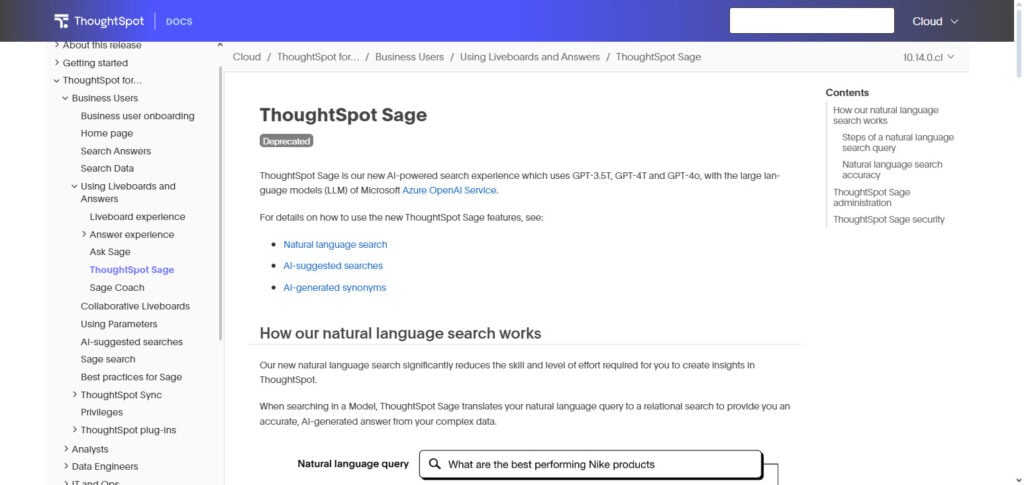Click the header search input field
The image size is (1024, 485).
coord(811,21)
